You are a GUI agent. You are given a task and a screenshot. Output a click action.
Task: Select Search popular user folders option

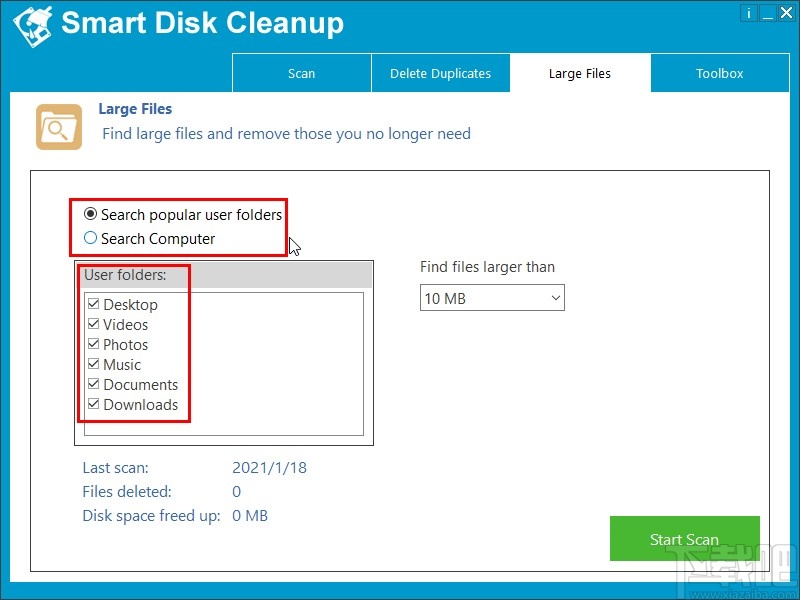coord(183,215)
